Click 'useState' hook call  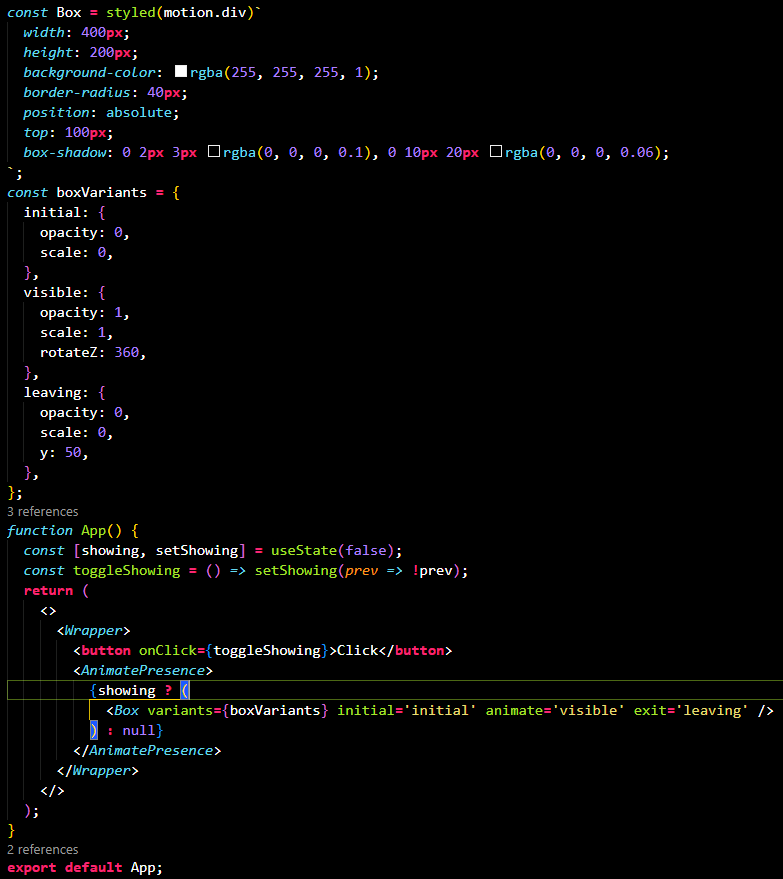pyautogui.click(x=304, y=550)
